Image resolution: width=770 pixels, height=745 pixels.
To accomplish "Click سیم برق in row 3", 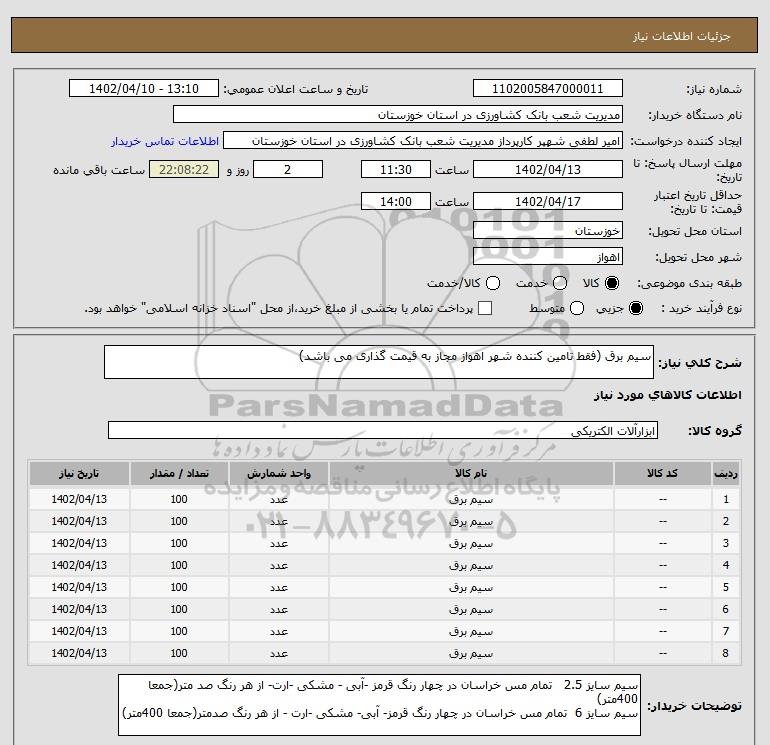I will pyautogui.click(x=470, y=544).
